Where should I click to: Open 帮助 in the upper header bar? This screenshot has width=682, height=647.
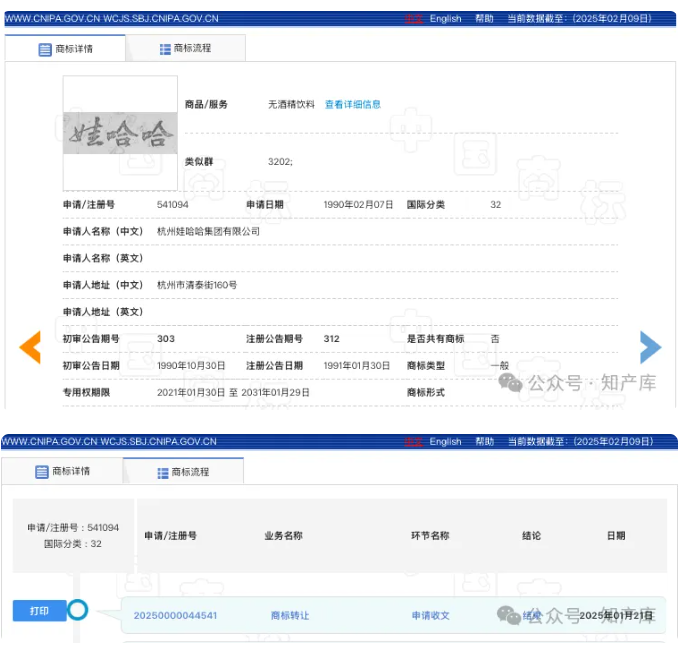tap(484, 18)
